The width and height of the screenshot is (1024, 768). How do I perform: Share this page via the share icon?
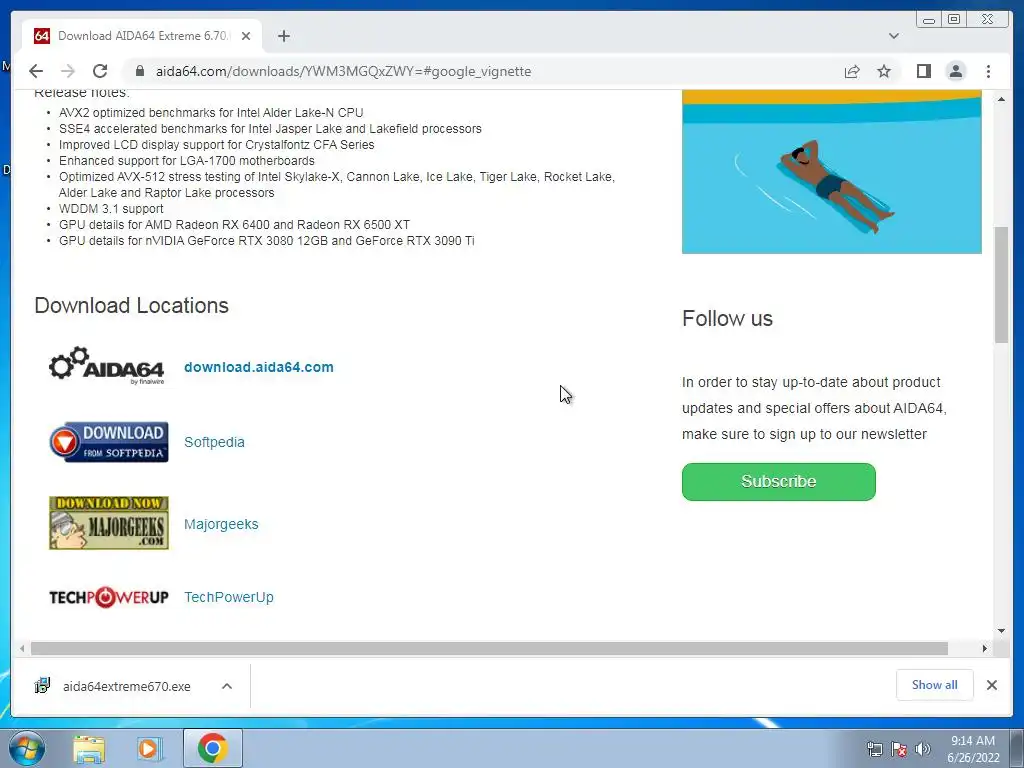(852, 71)
